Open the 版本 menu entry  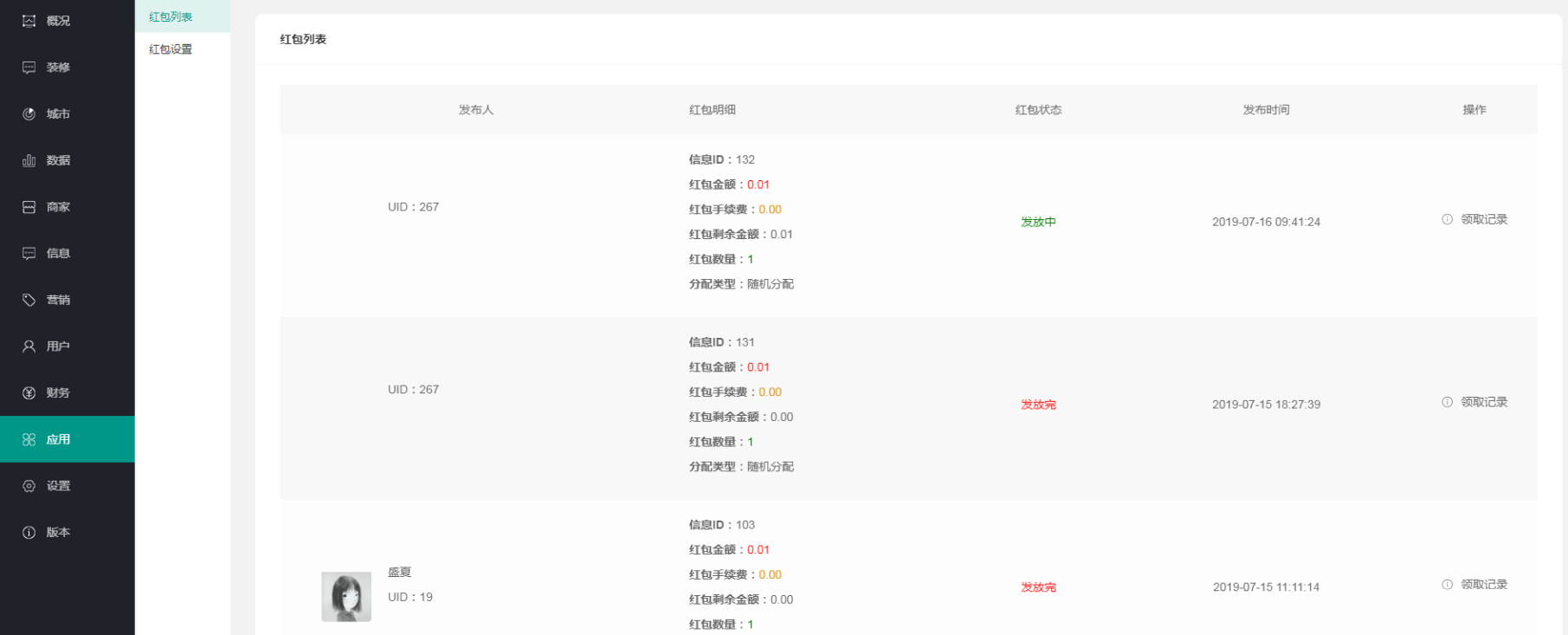tap(68, 532)
